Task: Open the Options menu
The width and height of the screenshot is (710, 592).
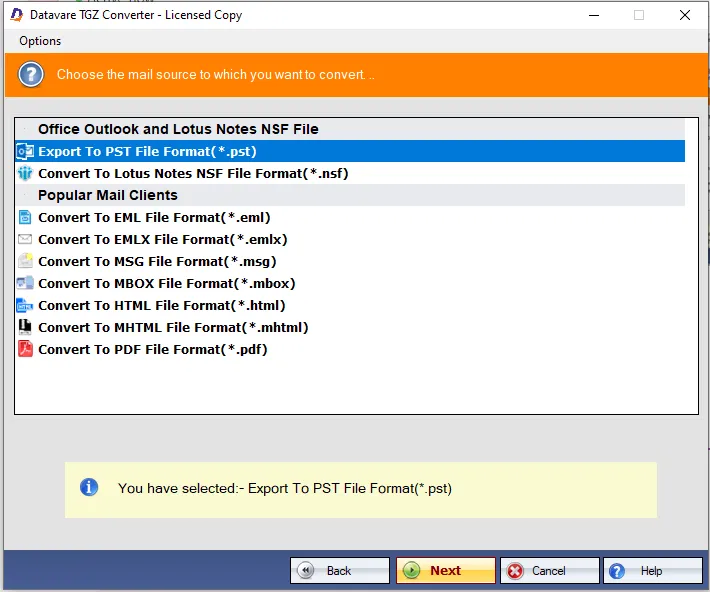Action: click(40, 41)
